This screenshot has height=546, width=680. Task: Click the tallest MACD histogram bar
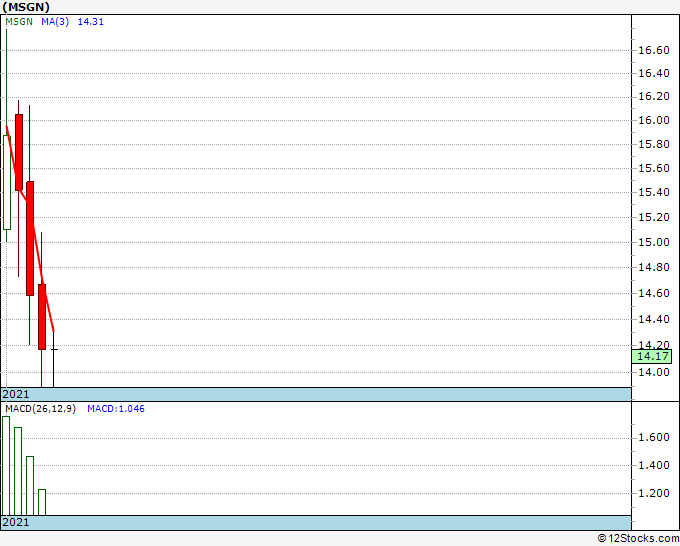pyautogui.click(x=6, y=466)
